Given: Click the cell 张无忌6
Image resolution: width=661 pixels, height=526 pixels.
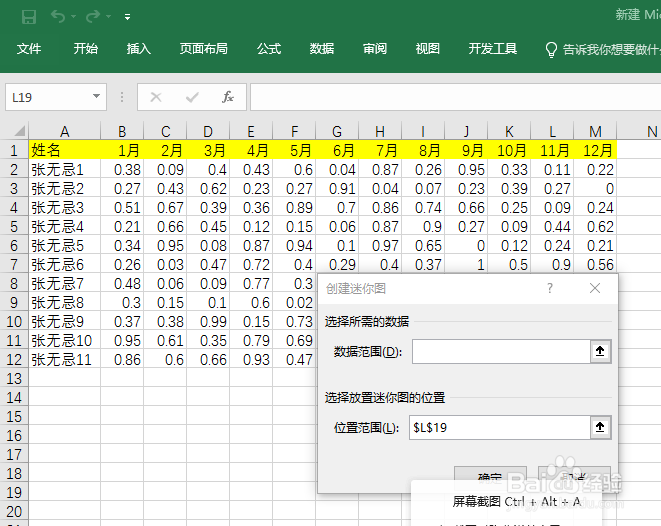Looking at the screenshot, I should [64, 264].
